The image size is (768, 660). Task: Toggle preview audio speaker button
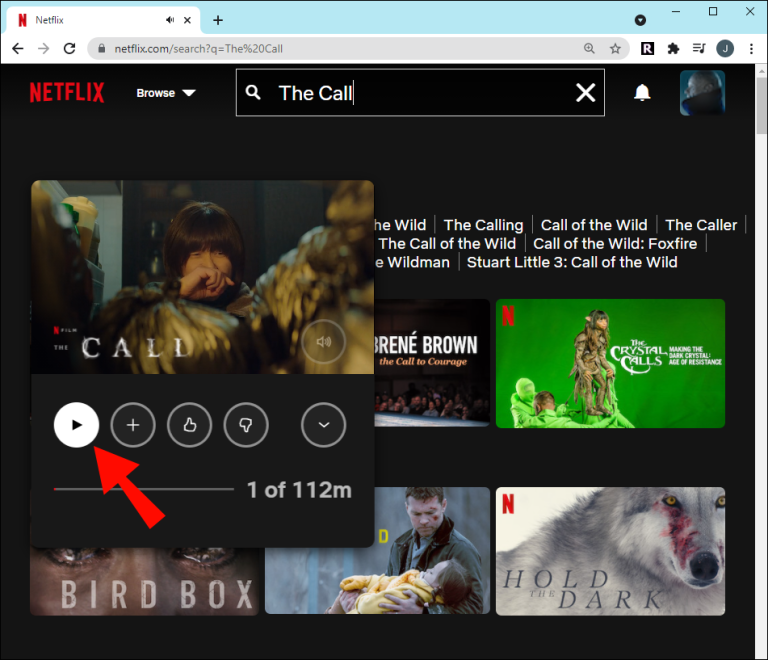323,341
